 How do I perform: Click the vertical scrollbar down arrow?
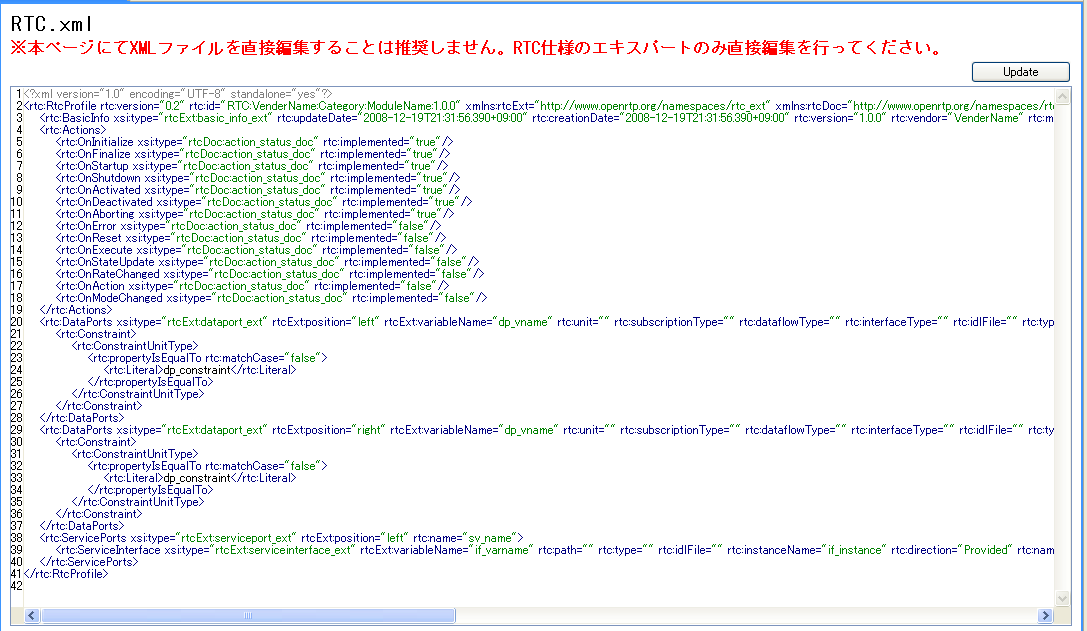tap(1062, 598)
